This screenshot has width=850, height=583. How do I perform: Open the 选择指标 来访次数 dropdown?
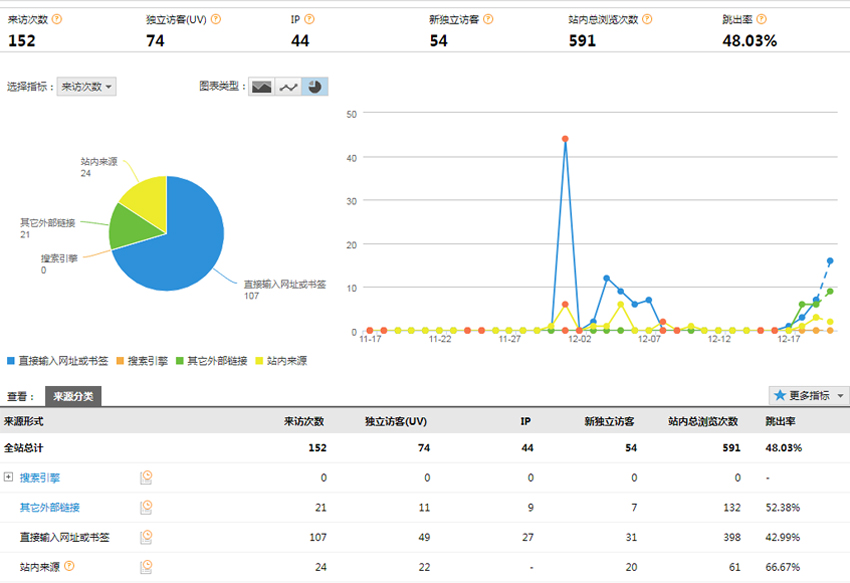pyautogui.click(x=87, y=87)
